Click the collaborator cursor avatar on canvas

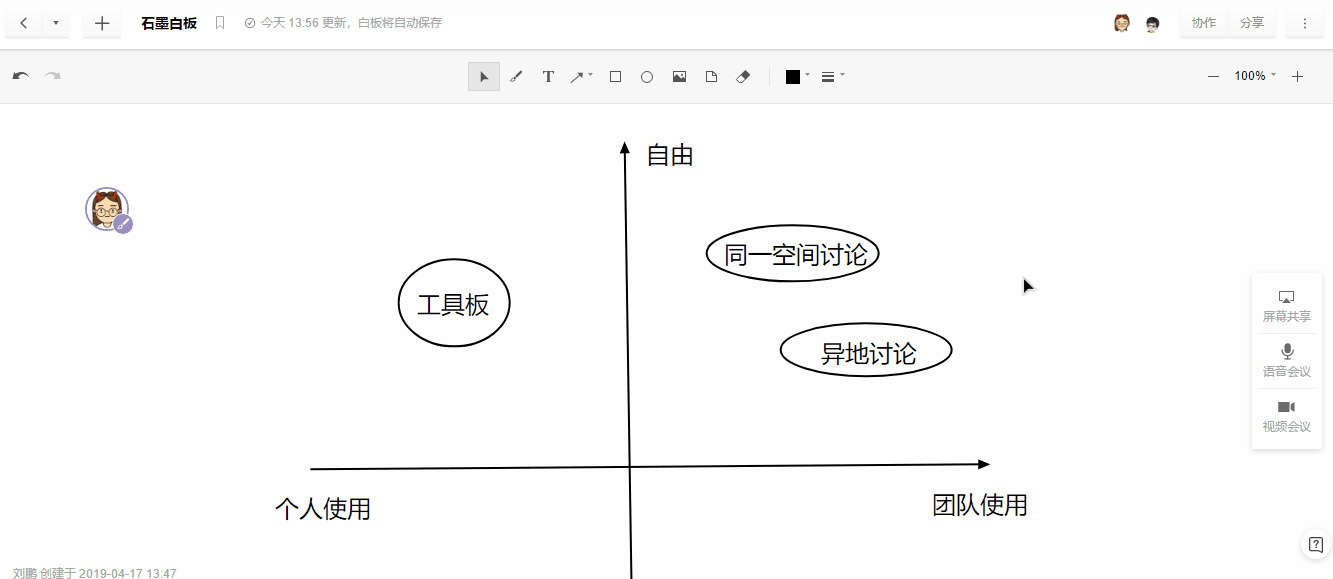point(107,209)
